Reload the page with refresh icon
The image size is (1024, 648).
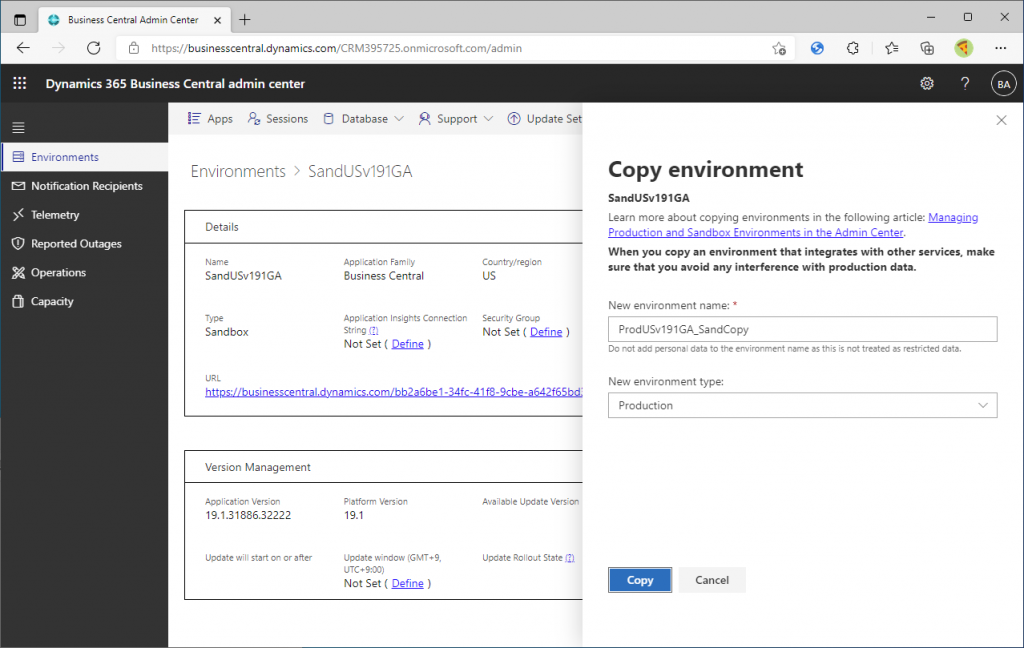click(94, 48)
